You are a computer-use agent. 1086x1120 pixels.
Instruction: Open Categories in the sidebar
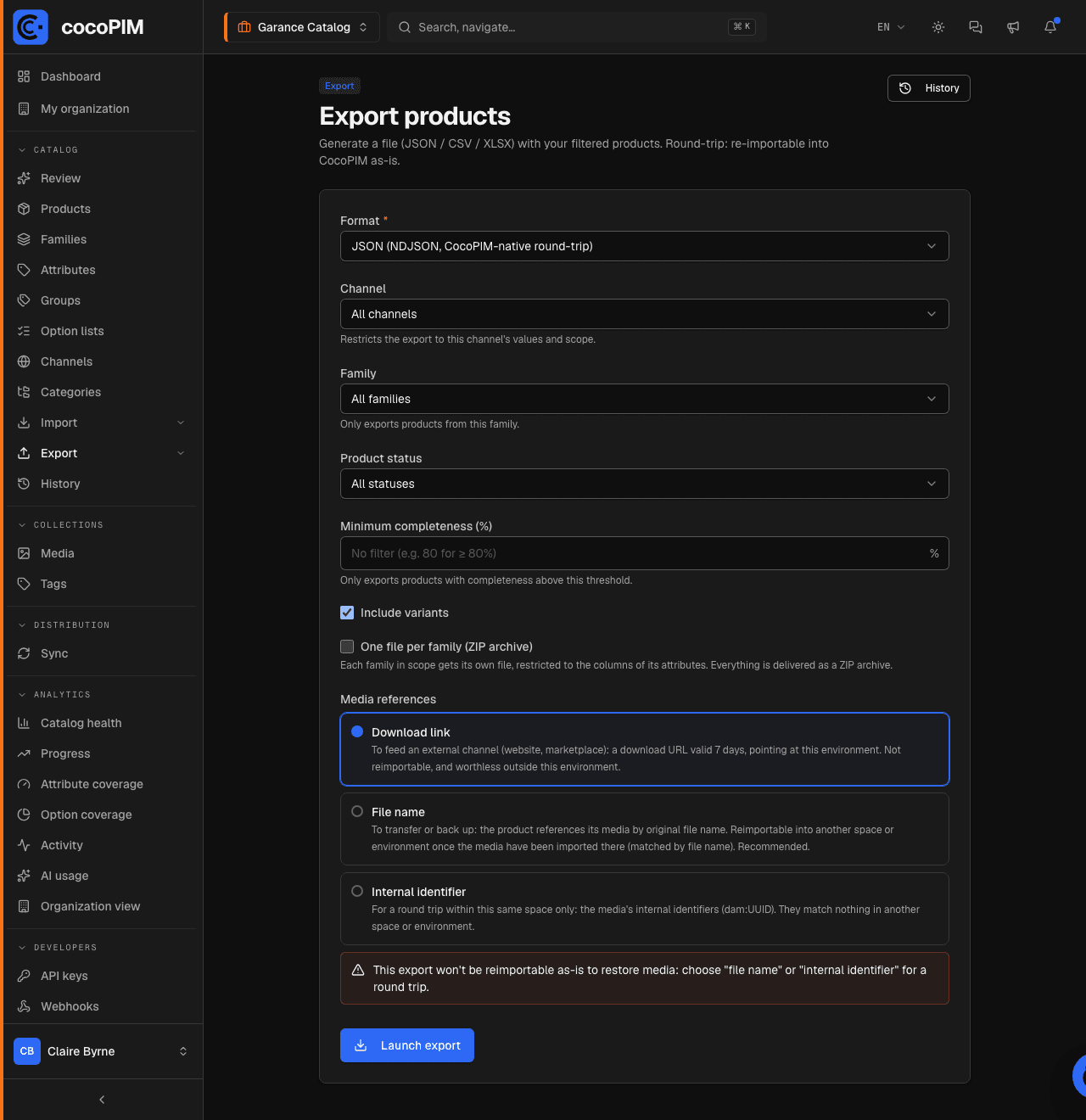click(102, 392)
